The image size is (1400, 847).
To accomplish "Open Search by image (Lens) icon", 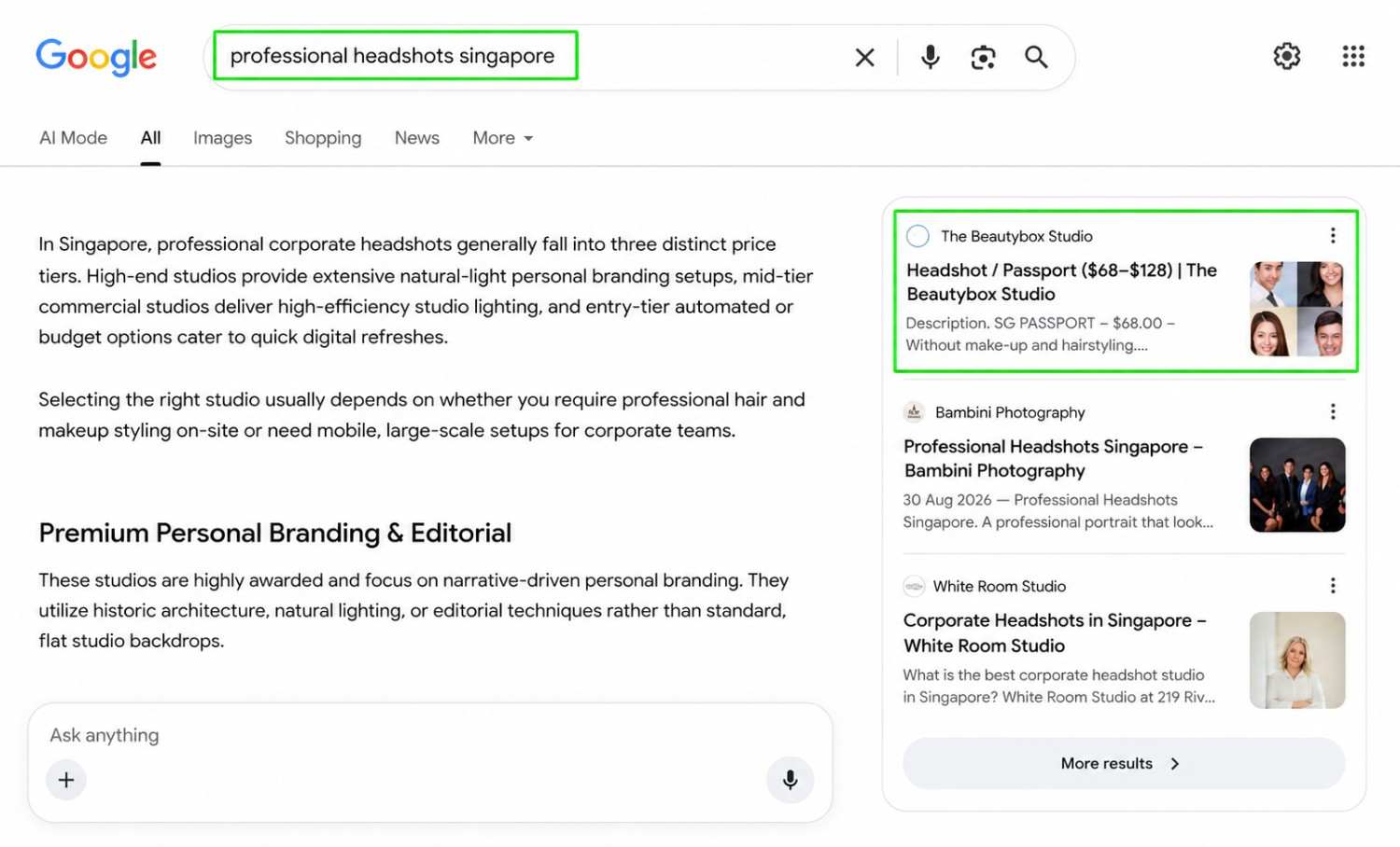I will 983,57.
